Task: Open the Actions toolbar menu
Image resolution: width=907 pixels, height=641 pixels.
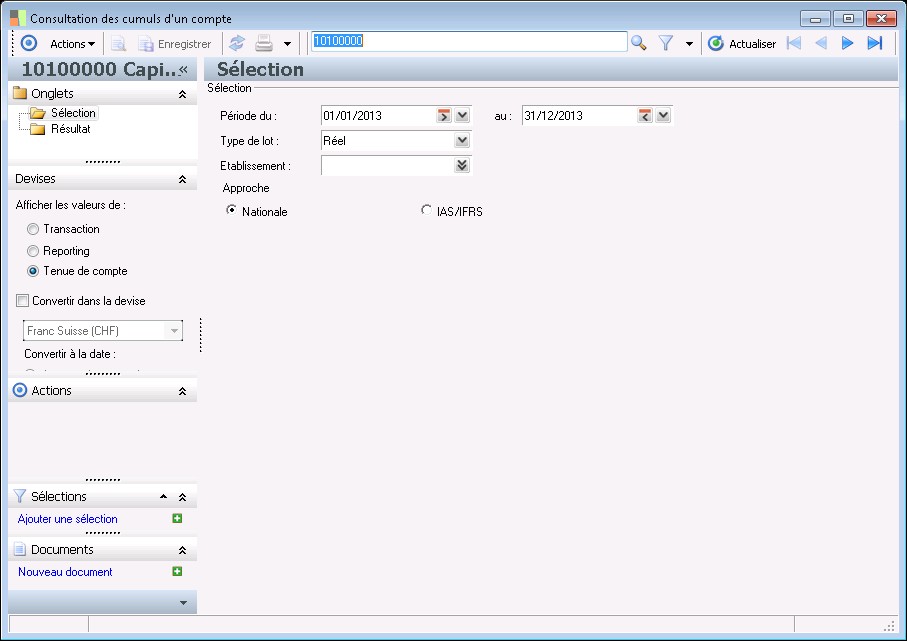Action: [x=72, y=44]
